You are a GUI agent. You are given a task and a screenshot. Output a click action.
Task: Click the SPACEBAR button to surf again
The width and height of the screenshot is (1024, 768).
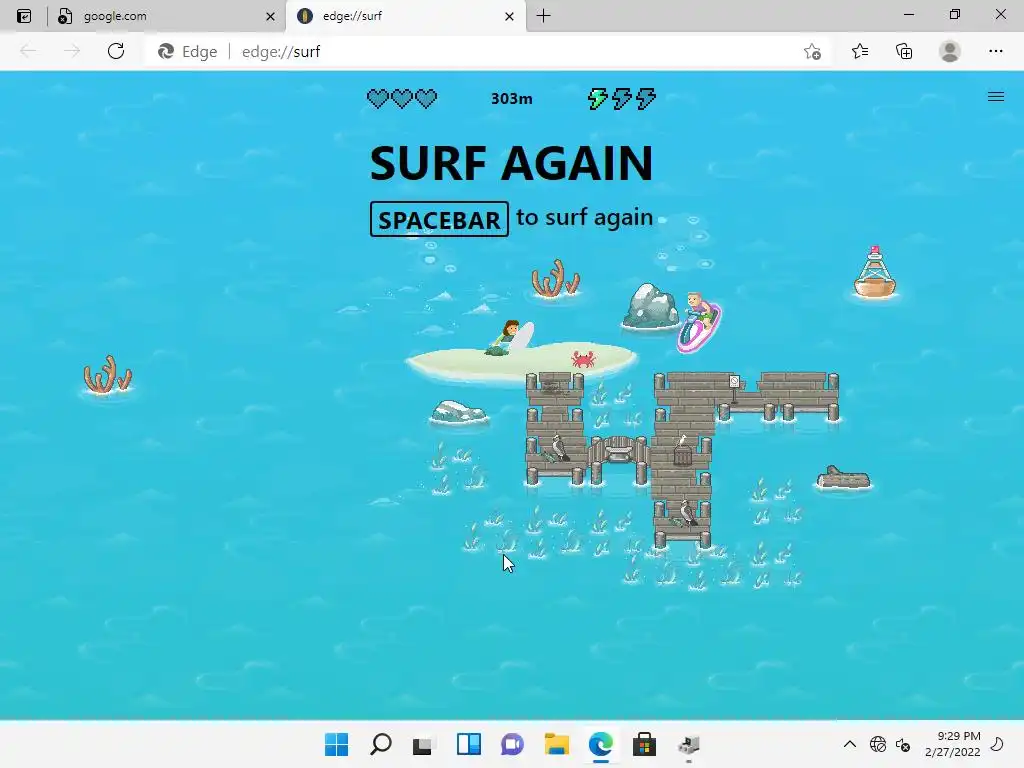pos(439,219)
